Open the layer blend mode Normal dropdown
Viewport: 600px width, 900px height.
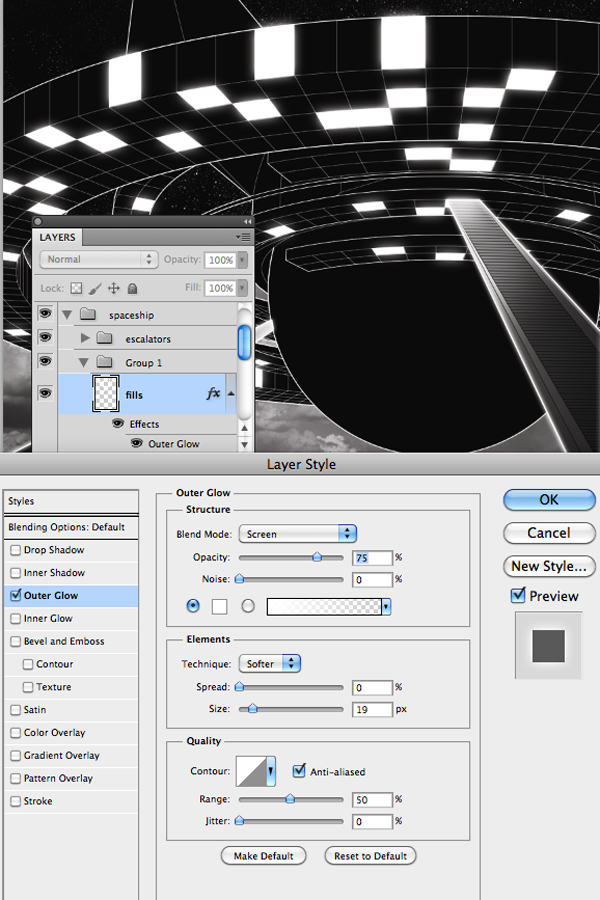click(99, 259)
